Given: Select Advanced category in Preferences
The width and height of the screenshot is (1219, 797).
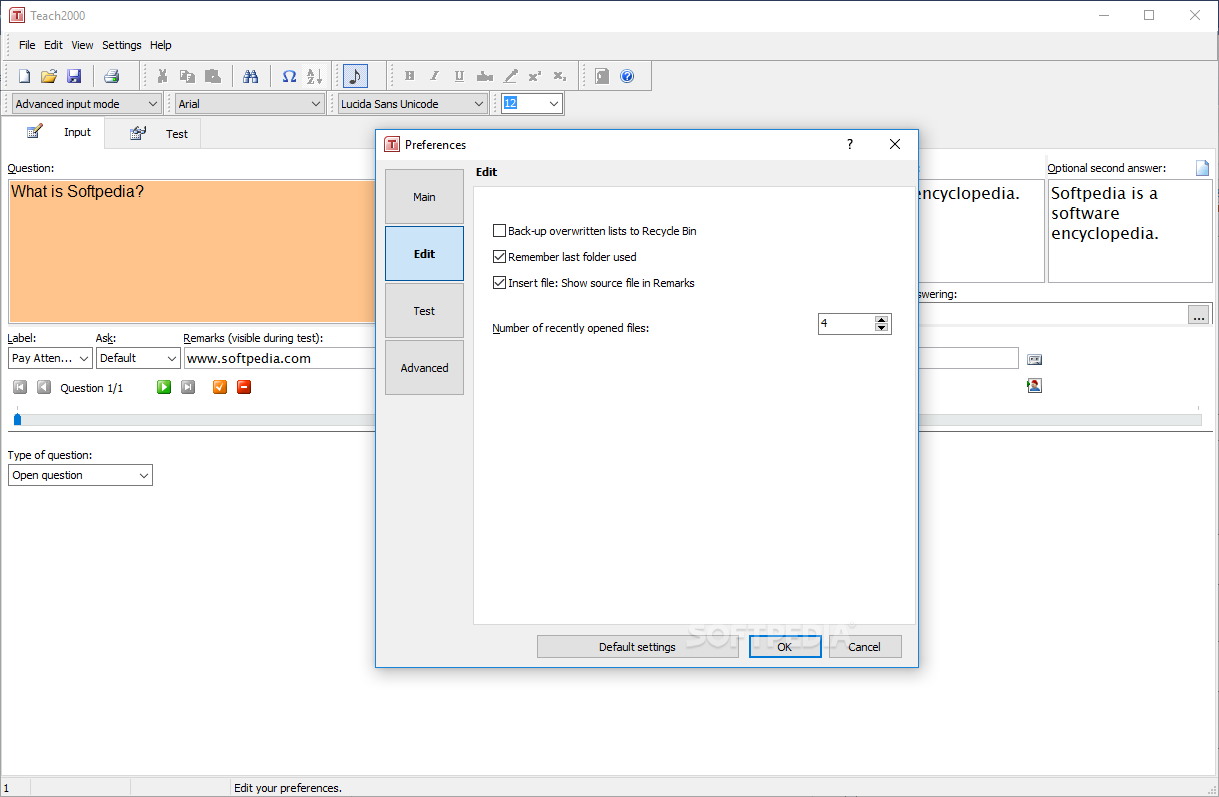Looking at the screenshot, I should 424,368.
